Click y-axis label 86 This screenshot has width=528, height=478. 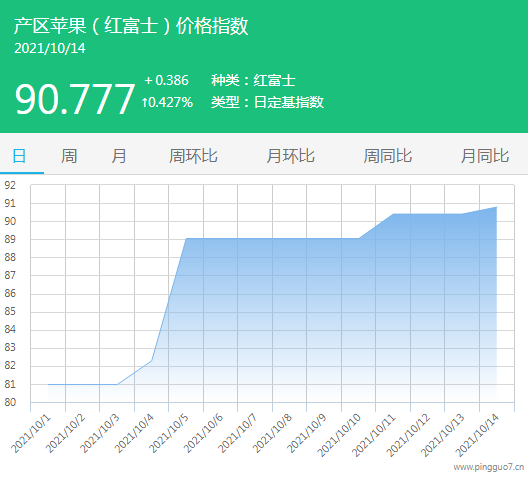pos(10,294)
